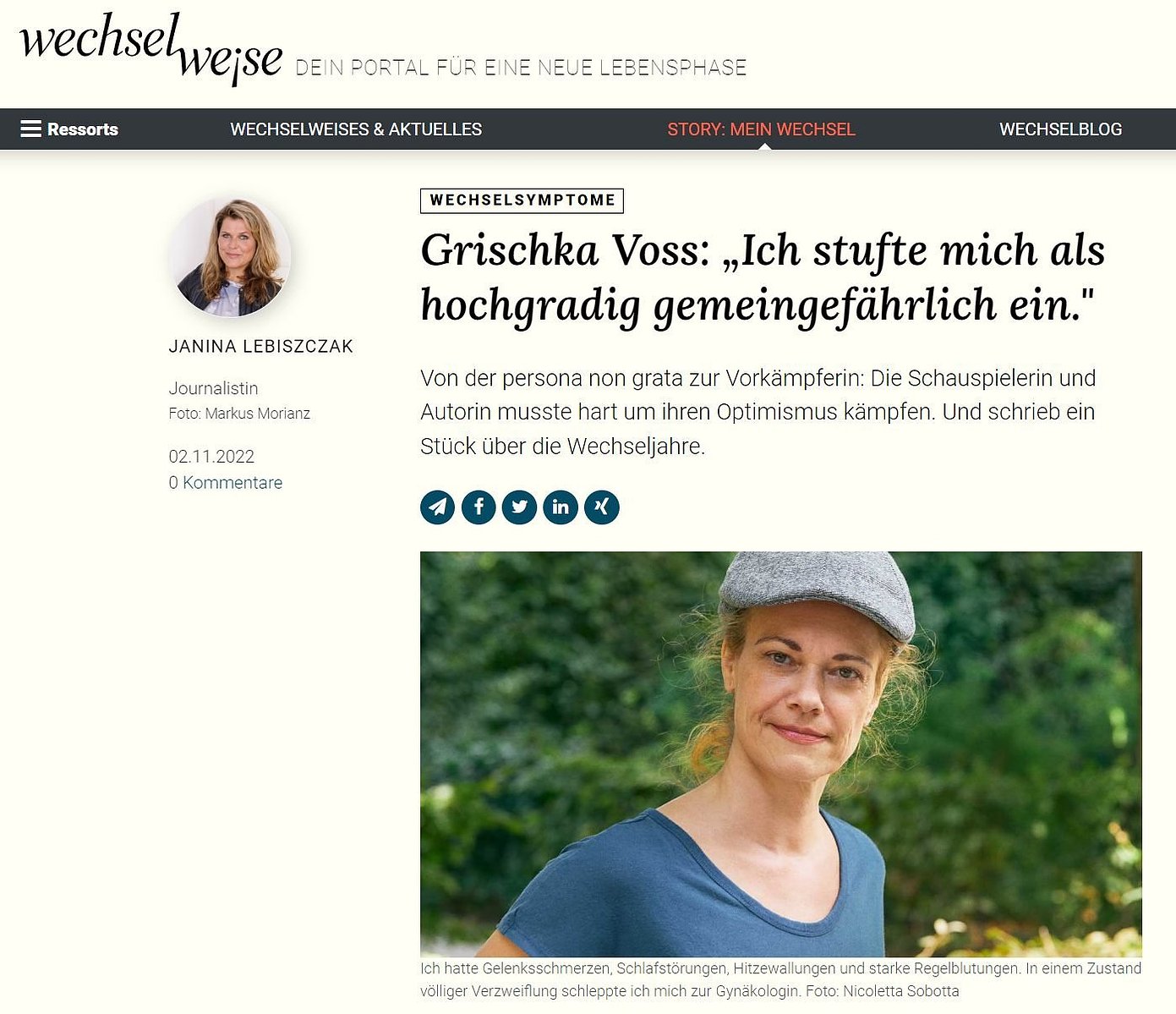Open the Wechselblog menu item
1176x1014 pixels.
click(1061, 129)
